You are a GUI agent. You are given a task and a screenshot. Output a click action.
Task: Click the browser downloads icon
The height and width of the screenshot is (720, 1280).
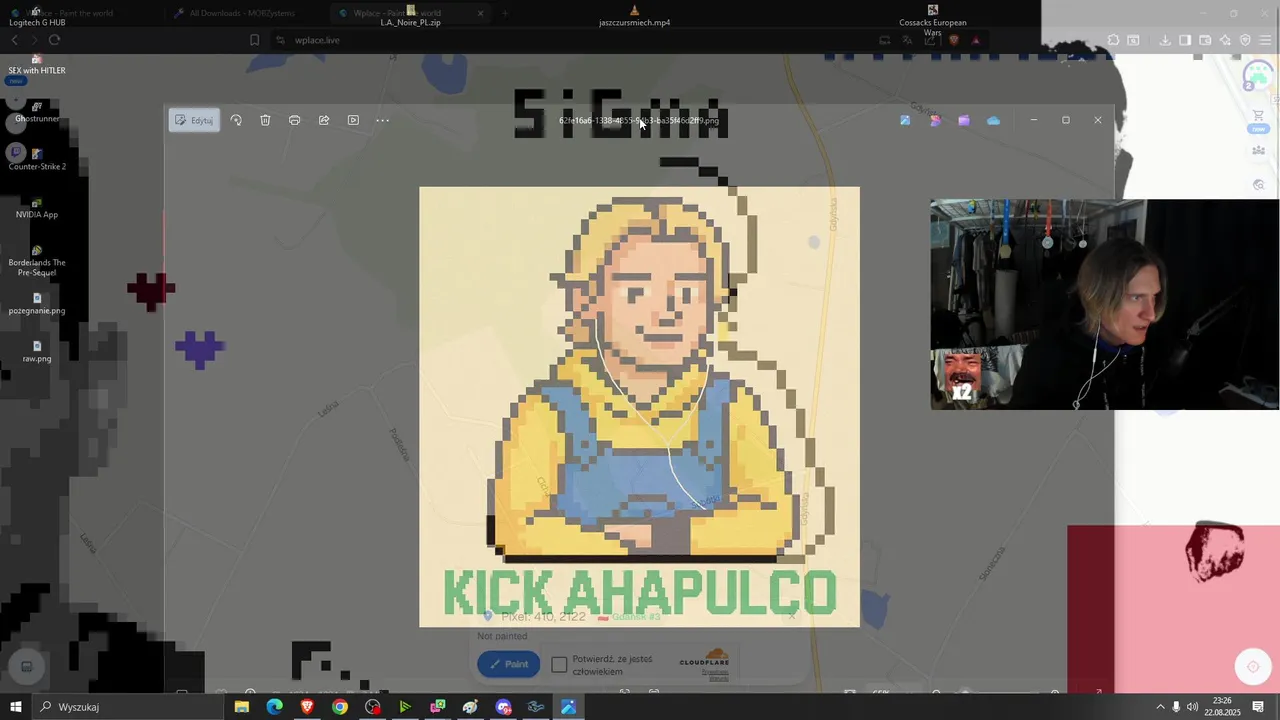1165,40
